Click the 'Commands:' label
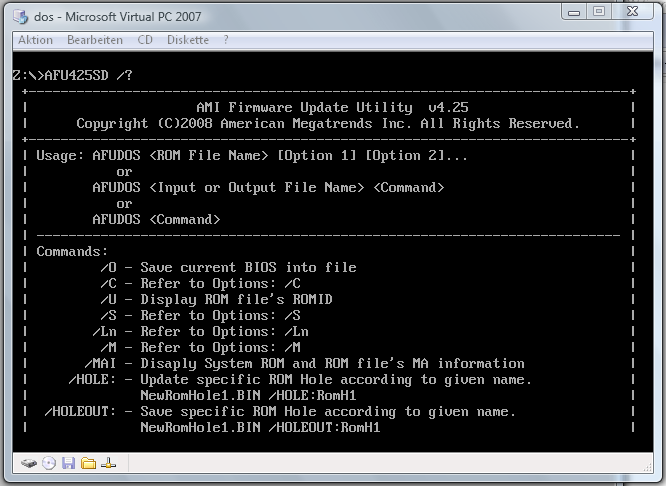The width and height of the screenshot is (666, 486). pyautogui.click(x=72, y=251)
